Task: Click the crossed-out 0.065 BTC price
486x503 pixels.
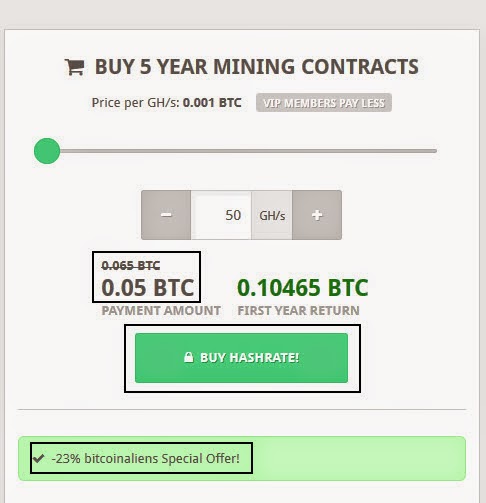Action: pyautogui.click(x=131, y=266)
